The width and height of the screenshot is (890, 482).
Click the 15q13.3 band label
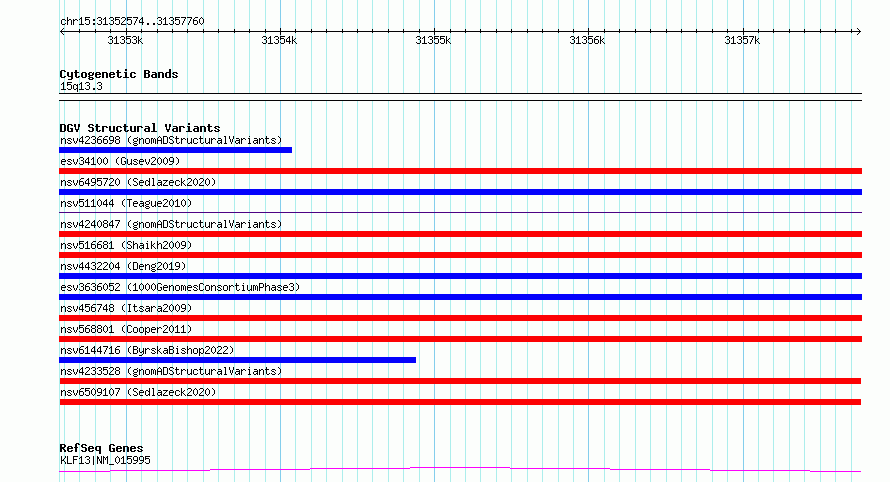[x=81, y=86]
